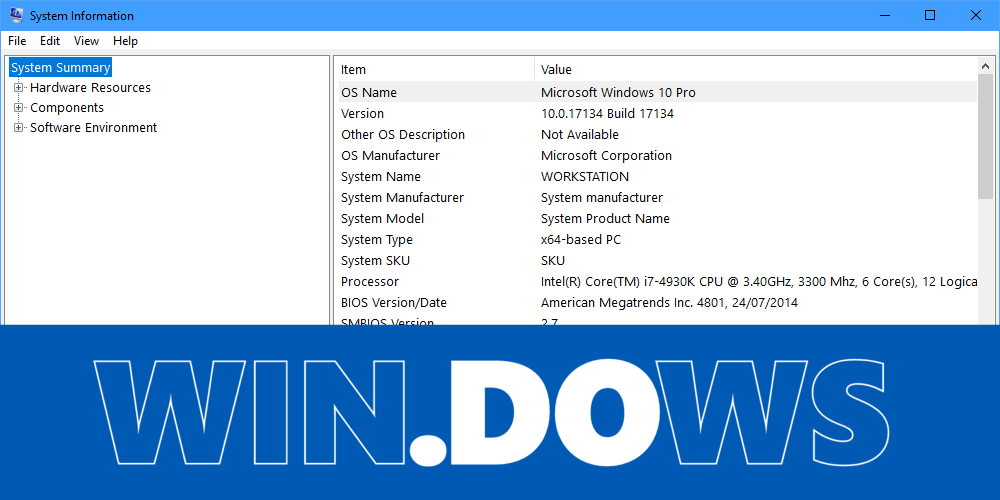This screenshot has width=1000, height=500.
Task: Click the System Information app icon in title bar
Action: (17, 15)
